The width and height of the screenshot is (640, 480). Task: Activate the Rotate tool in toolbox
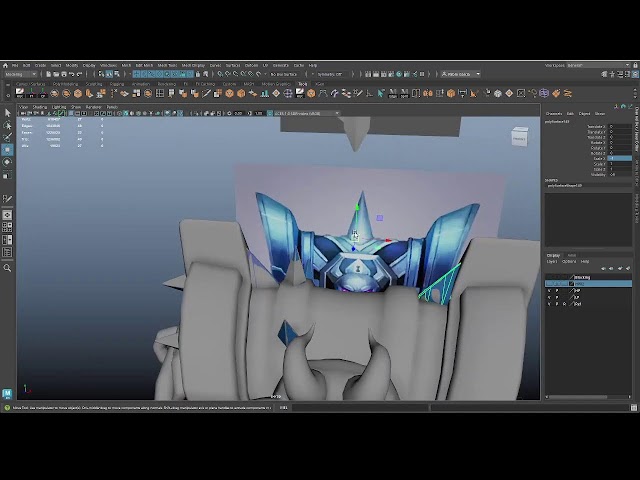[x=7, y=162]
